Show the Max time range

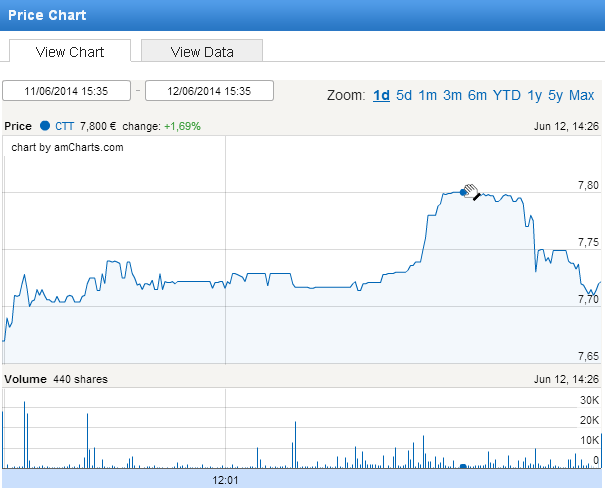(581, 95)
